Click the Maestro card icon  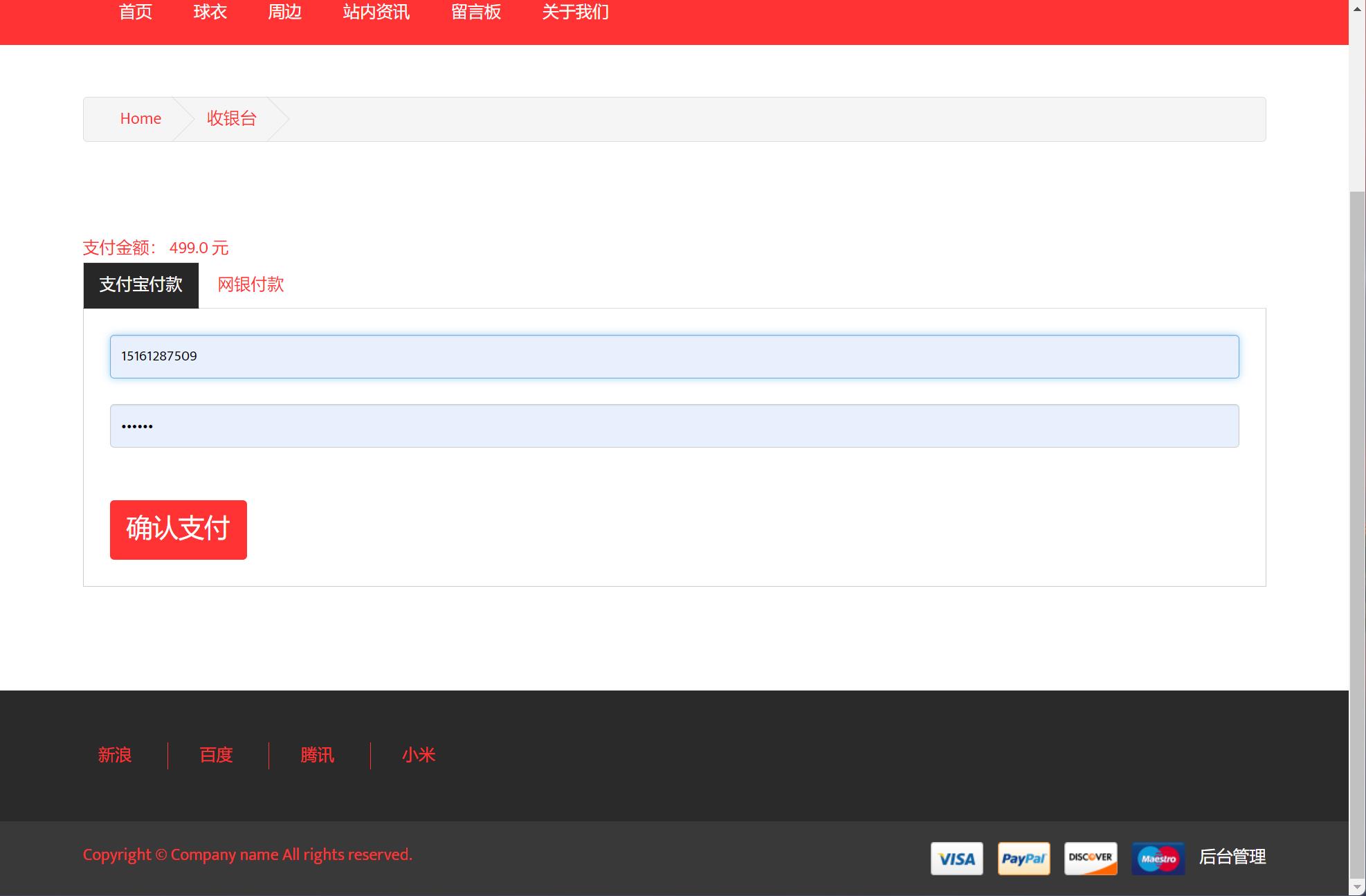pos(1158,859)
